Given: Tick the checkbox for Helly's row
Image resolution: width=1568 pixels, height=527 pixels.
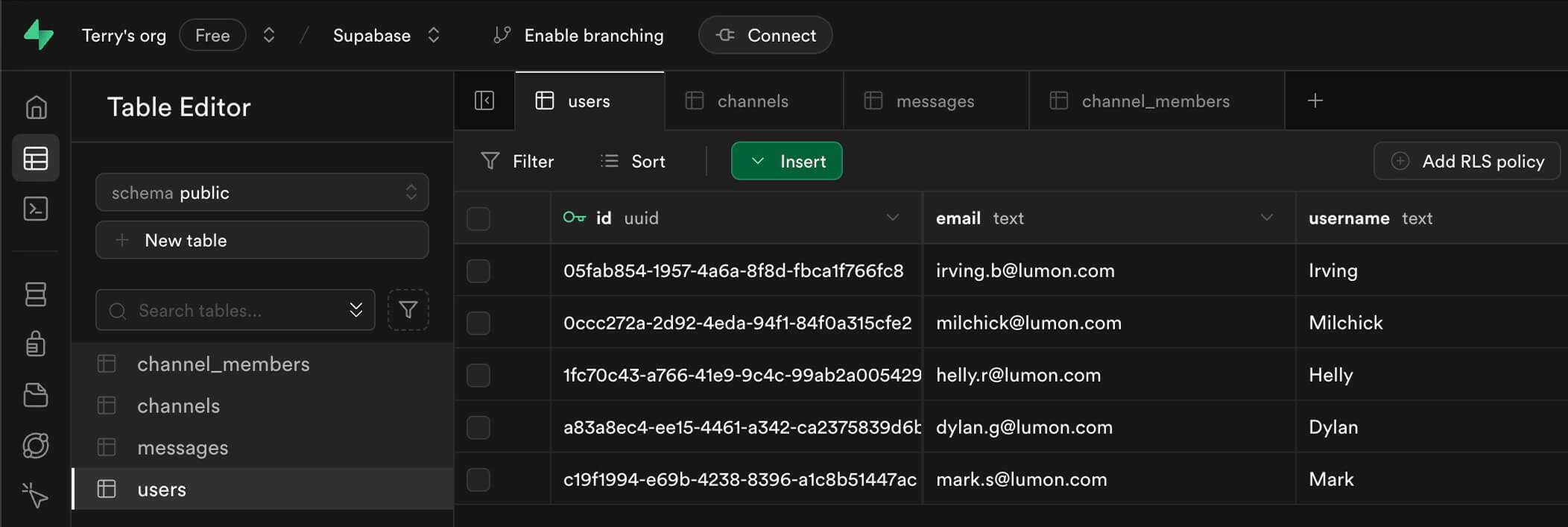Looking at the screenshot, I should point(478,375).
